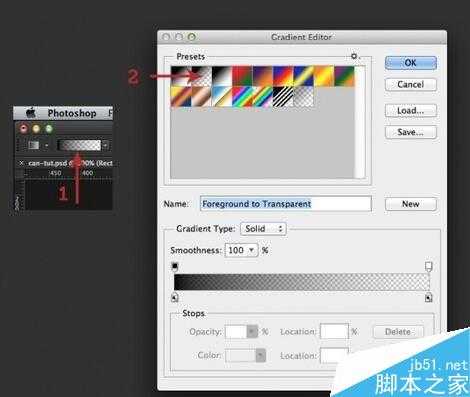Select the Chrome gradient preset
The height and width of the screenshot is (397, 470).
click(x=222, y=96)
